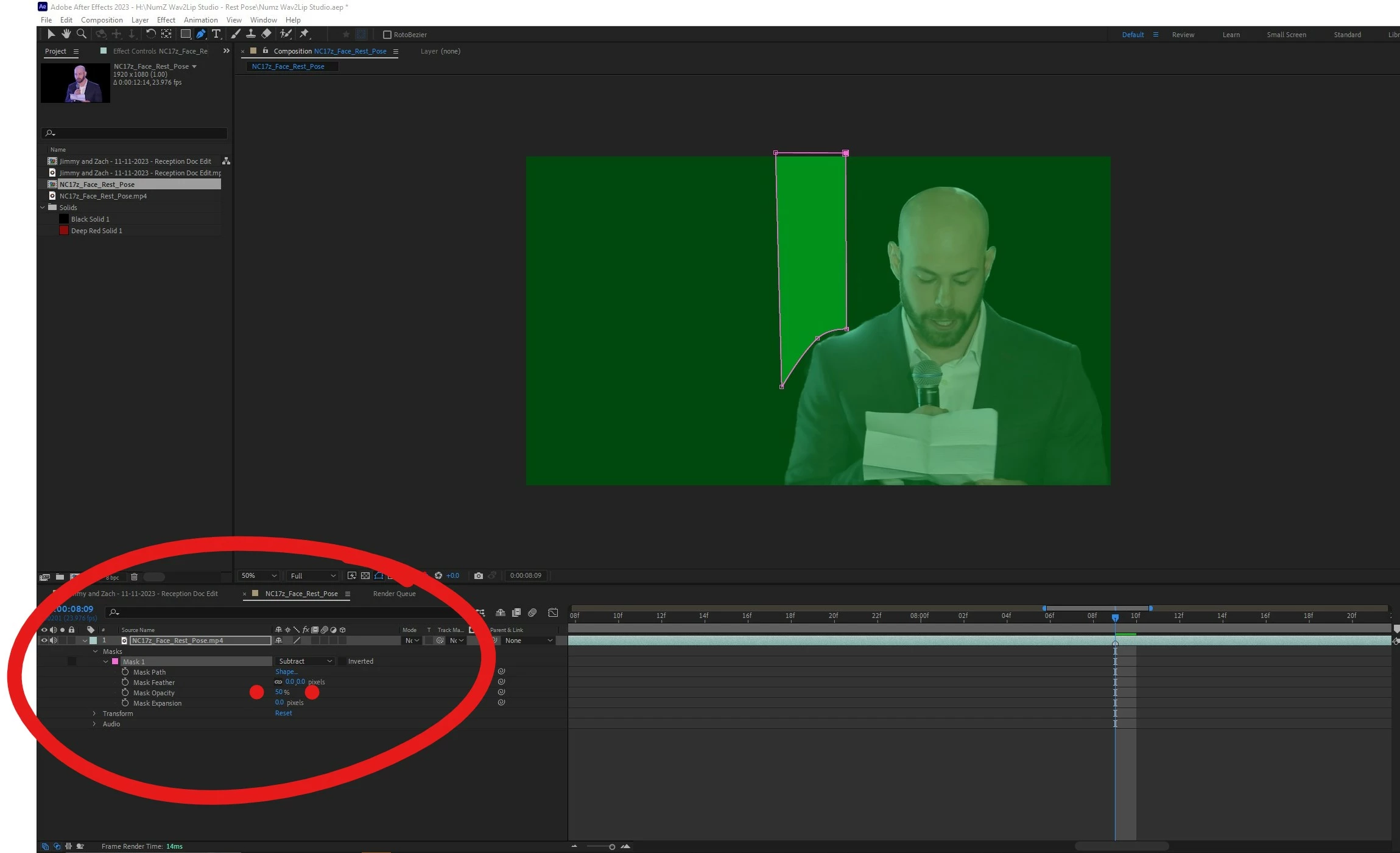
Task: Select the Eraser tool
Action: (x=266, y=34)
